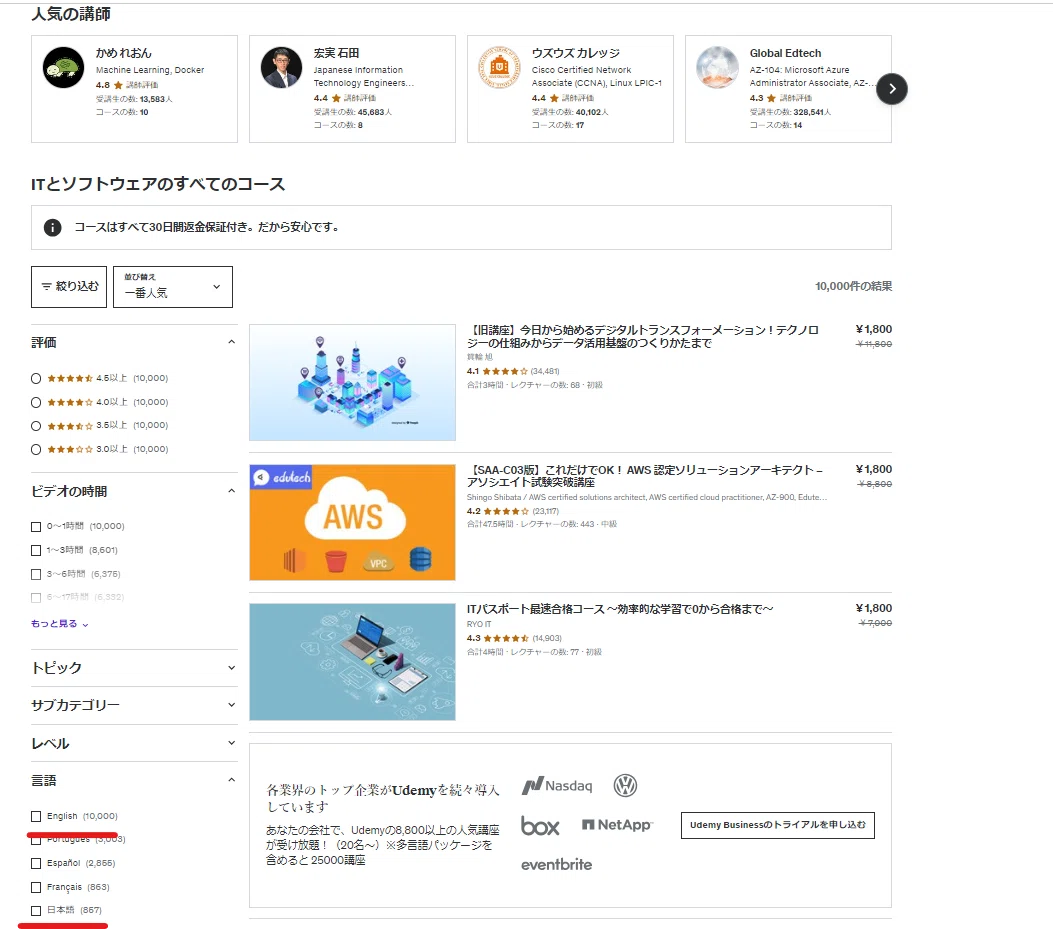This screenshot has height=929, width=1053.
Task: Click Udemy Businessのトライアルを申し込む button
Action: click(778, 825)
